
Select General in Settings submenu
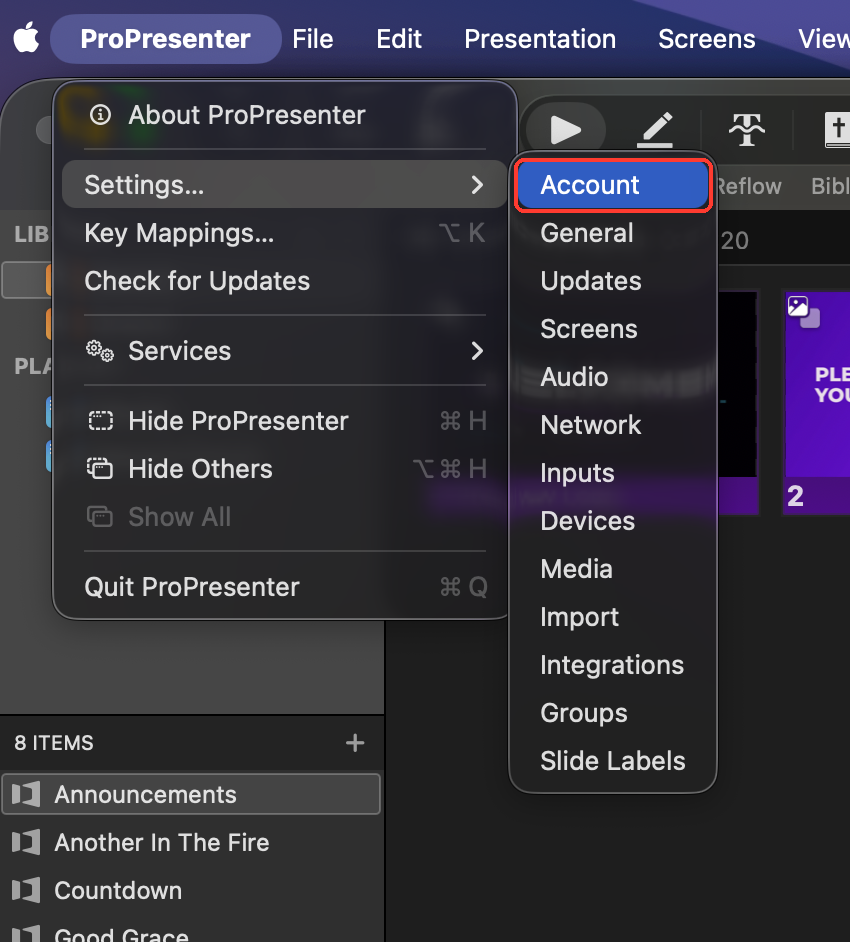coord(613,233)
